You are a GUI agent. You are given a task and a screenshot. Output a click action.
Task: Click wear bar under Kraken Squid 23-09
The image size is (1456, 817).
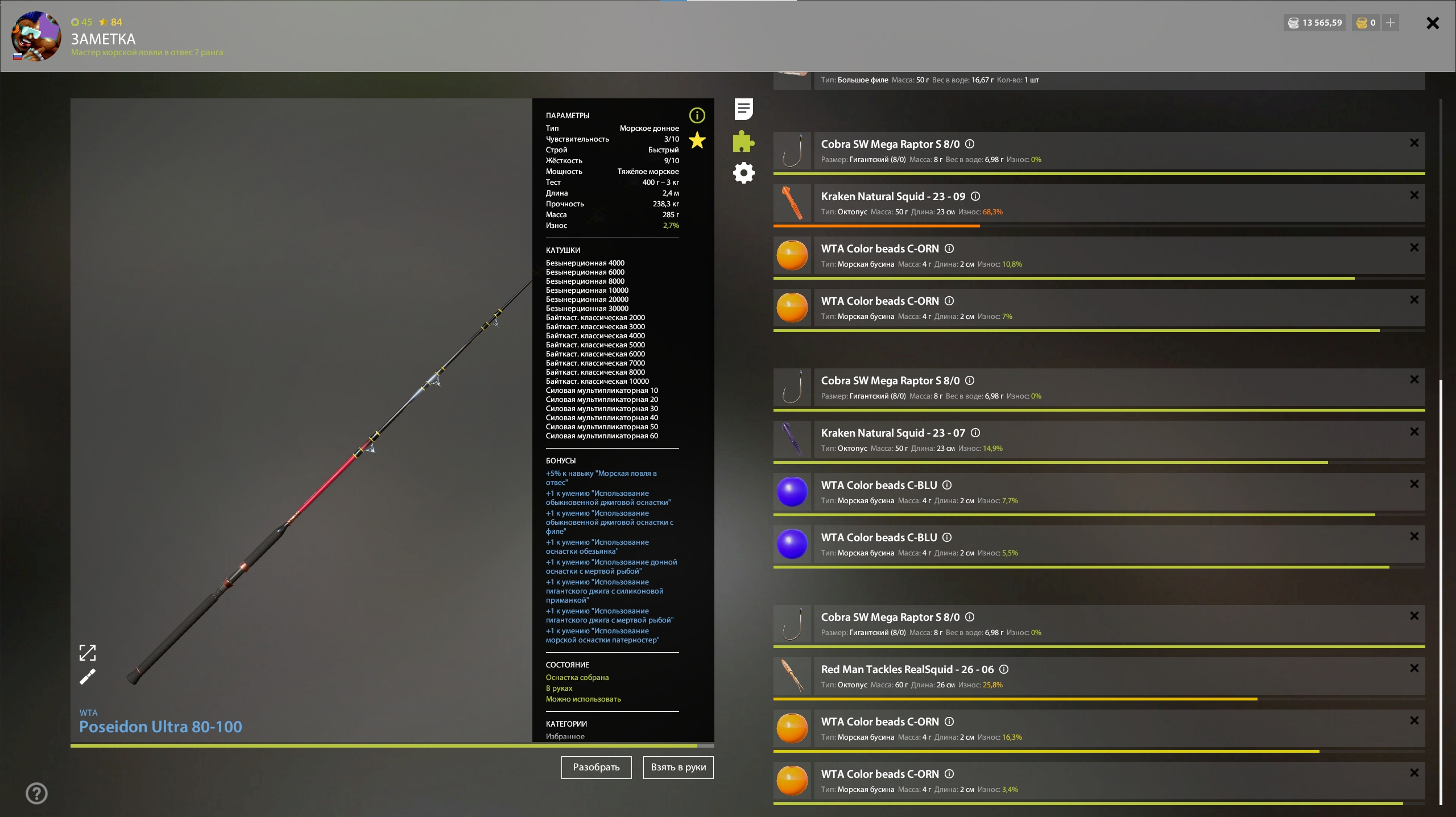click(x=1099, y=226)
